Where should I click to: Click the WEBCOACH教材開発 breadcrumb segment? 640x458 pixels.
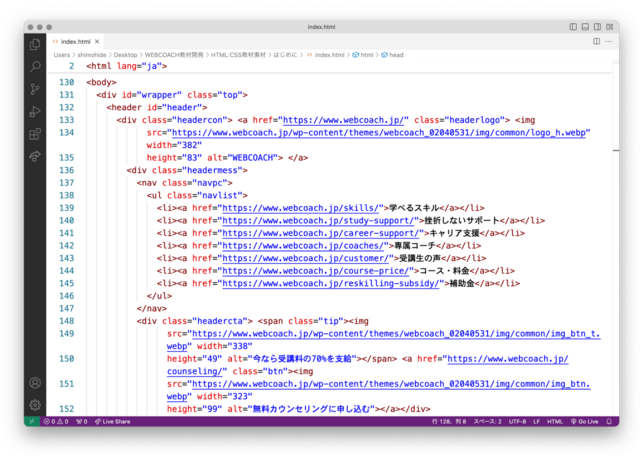pyautogui.click(x=174, y=55)
